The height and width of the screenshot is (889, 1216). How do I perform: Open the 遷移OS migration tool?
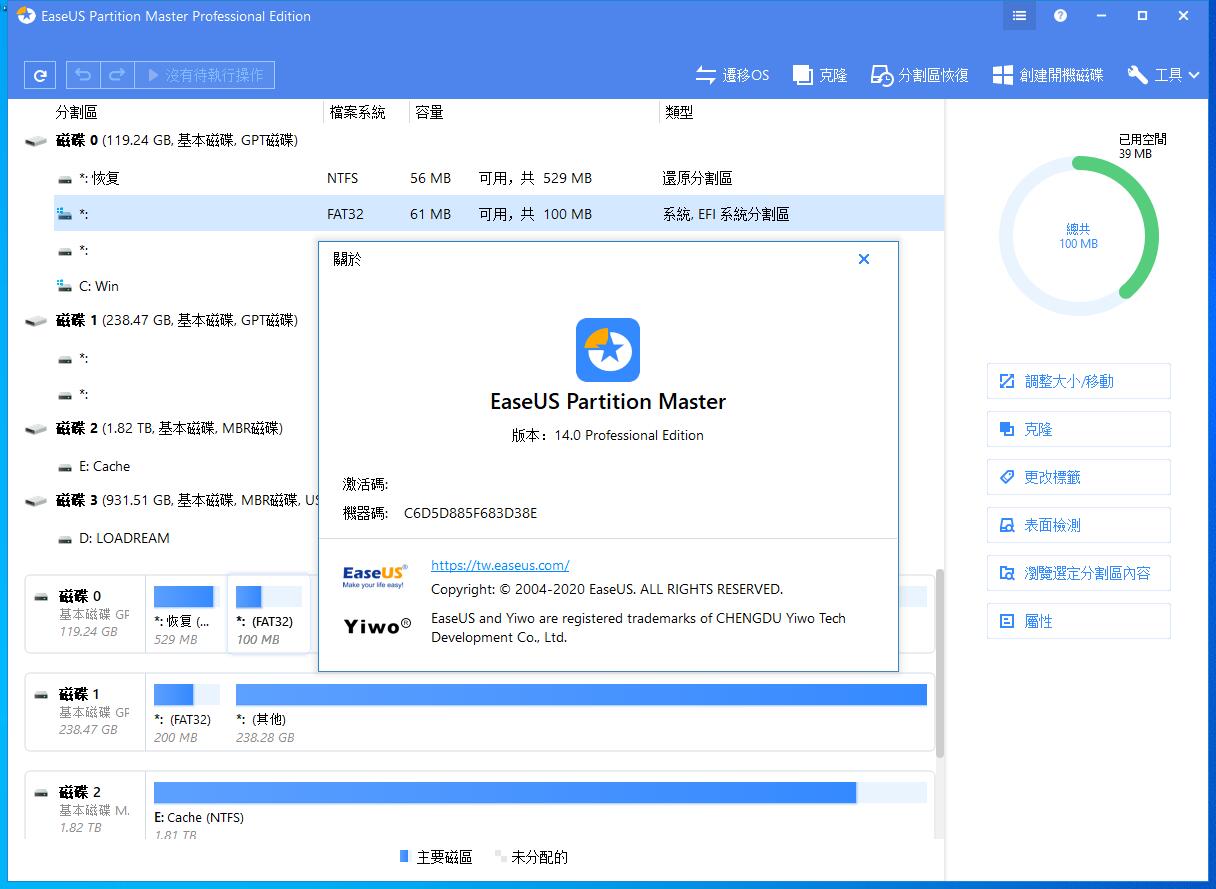click(x=732, y=75)
